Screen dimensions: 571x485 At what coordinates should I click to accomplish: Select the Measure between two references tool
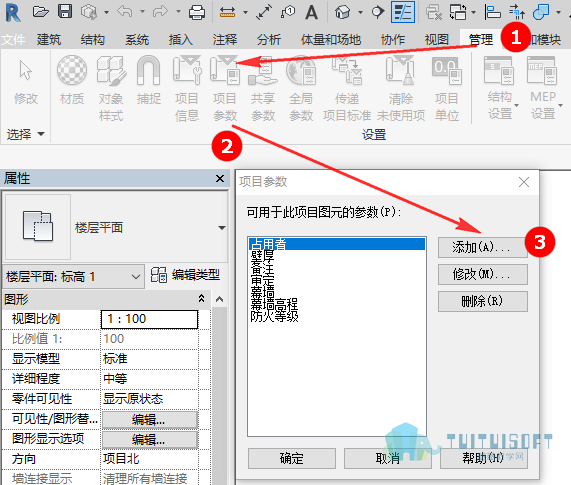click(227, 13)
